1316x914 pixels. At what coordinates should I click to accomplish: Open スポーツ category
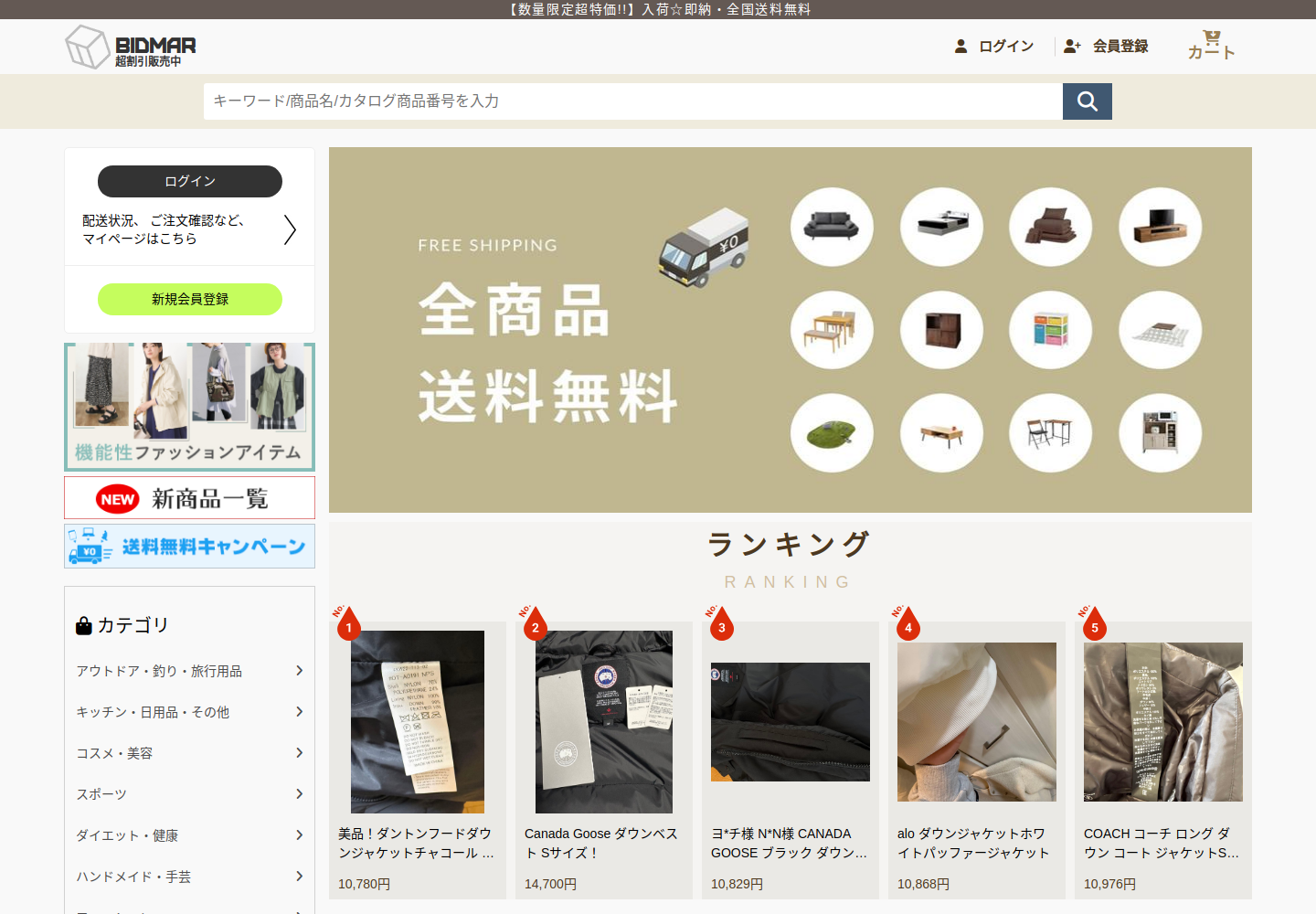pos(101,794)
